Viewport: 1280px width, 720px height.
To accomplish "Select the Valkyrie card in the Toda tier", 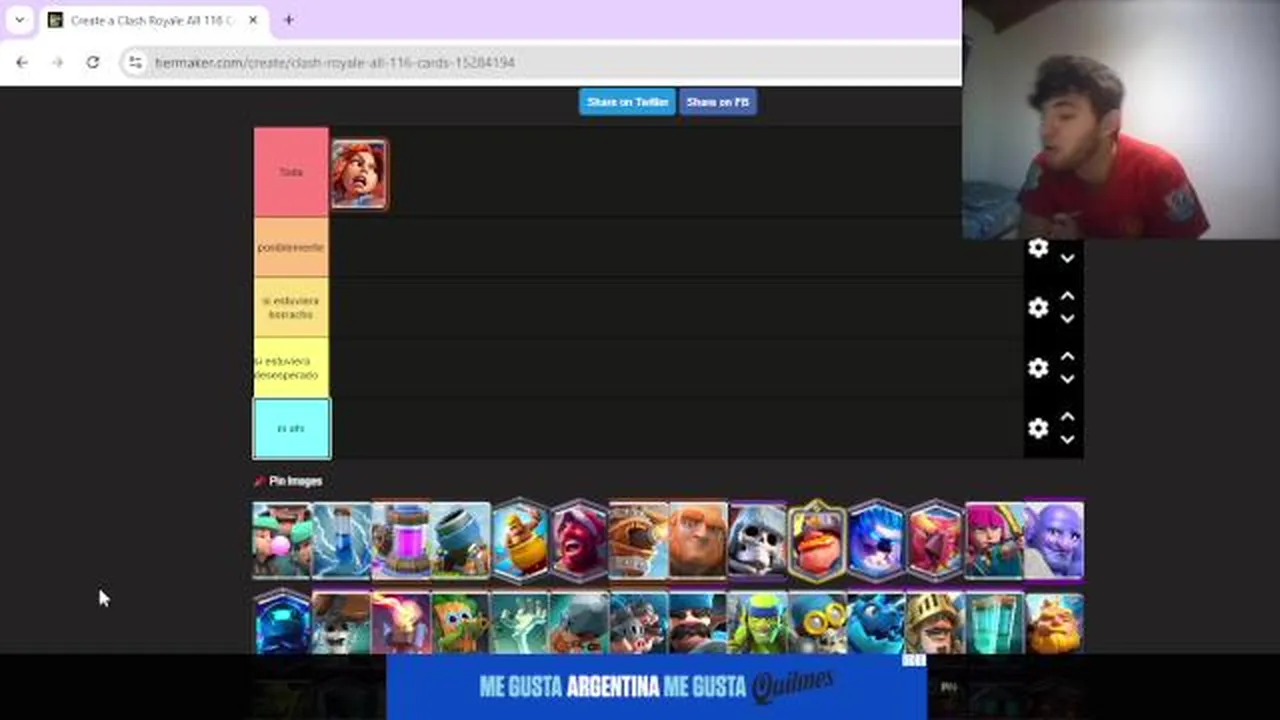I will [359, 174].
